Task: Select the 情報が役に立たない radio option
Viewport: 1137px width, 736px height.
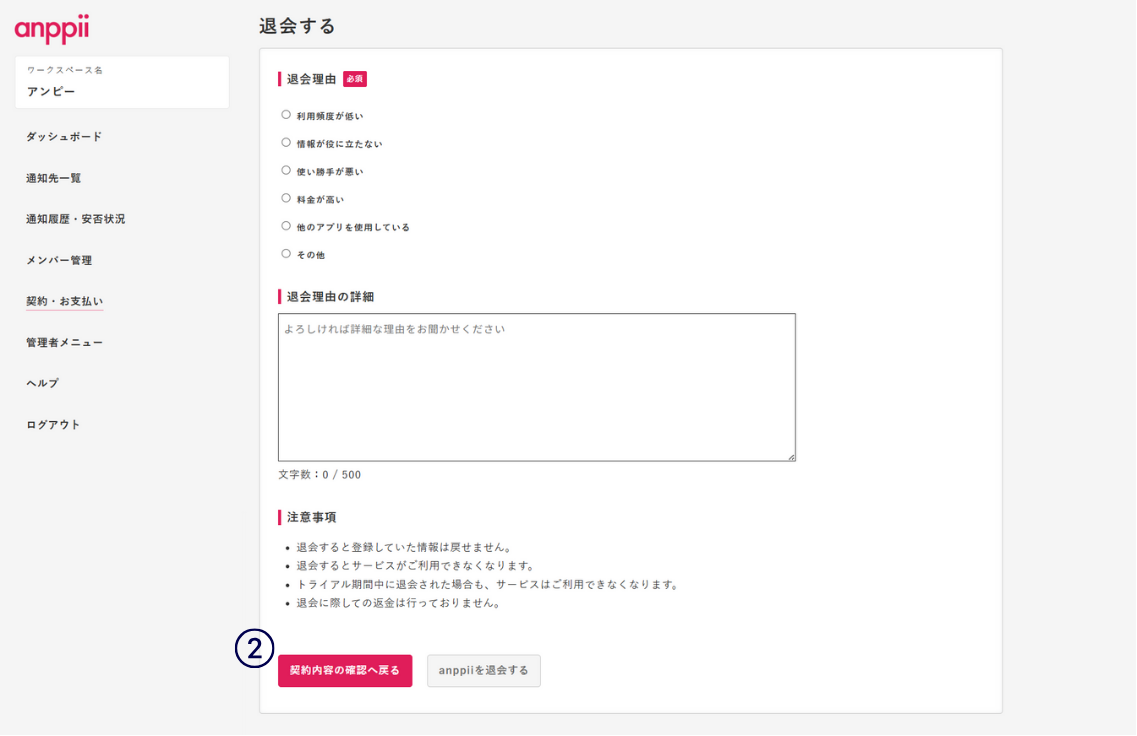Action: coord(286,143)
